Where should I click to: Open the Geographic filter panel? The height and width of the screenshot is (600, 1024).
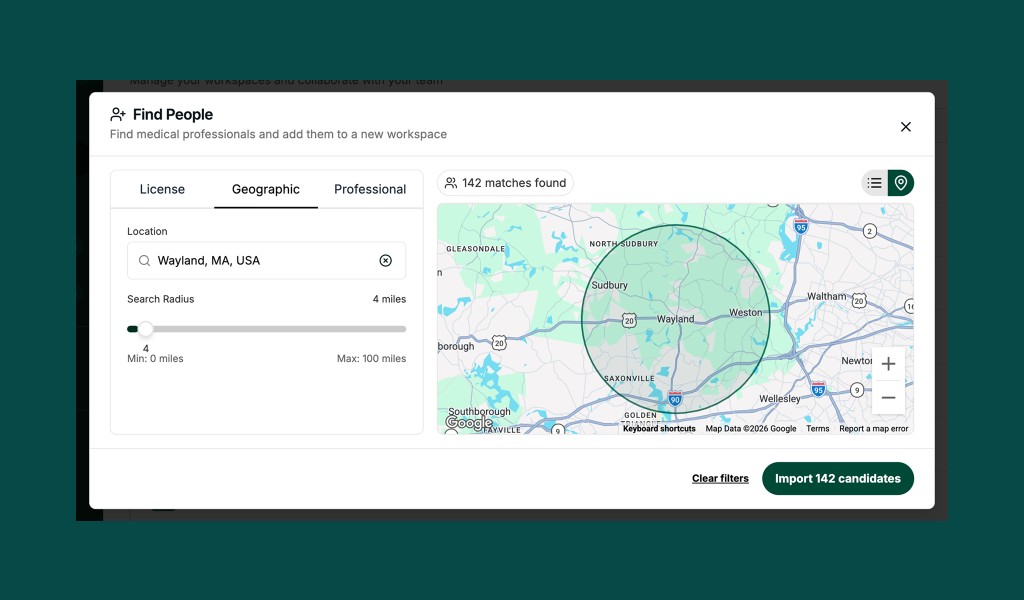266,189
